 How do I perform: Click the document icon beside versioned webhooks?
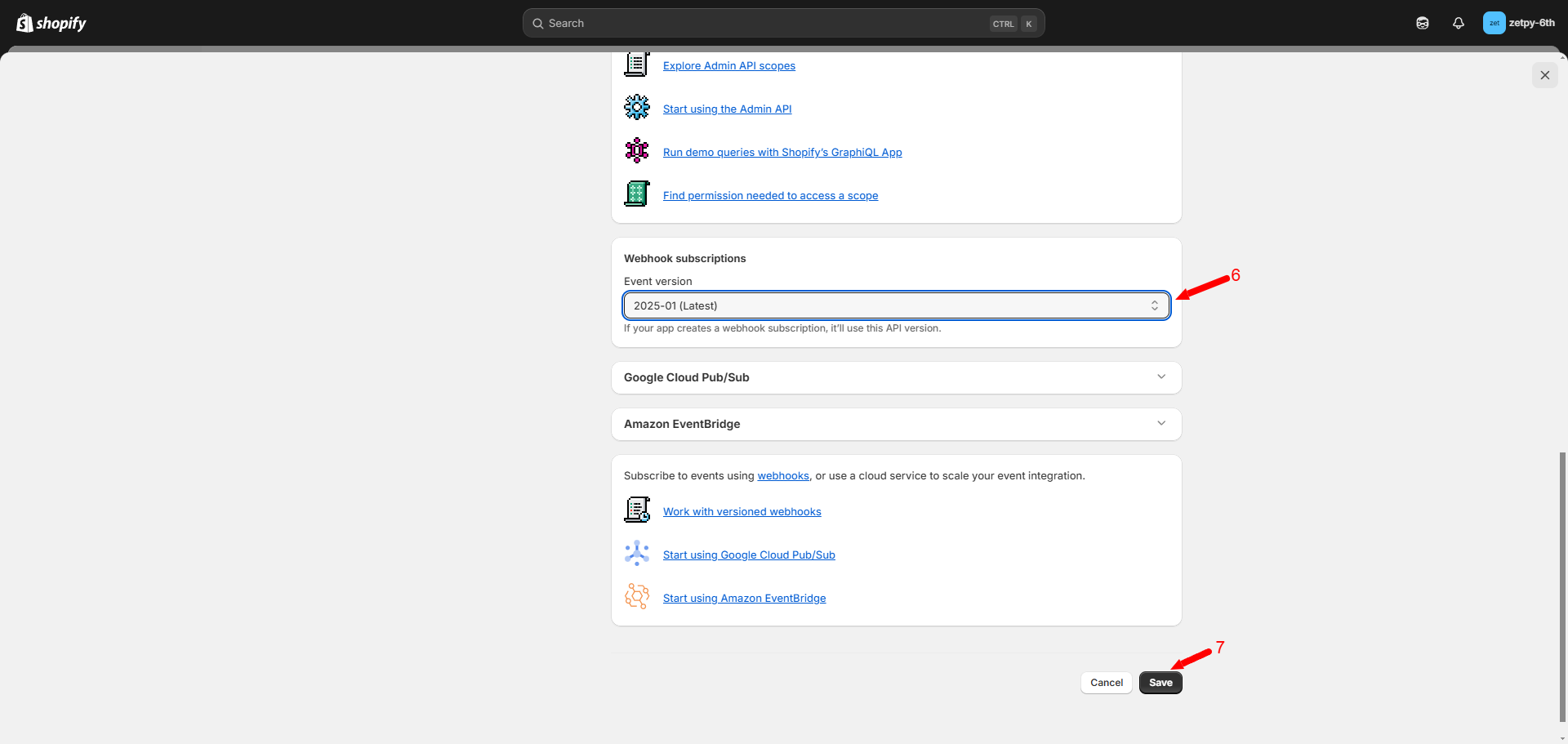click(637, 510)
